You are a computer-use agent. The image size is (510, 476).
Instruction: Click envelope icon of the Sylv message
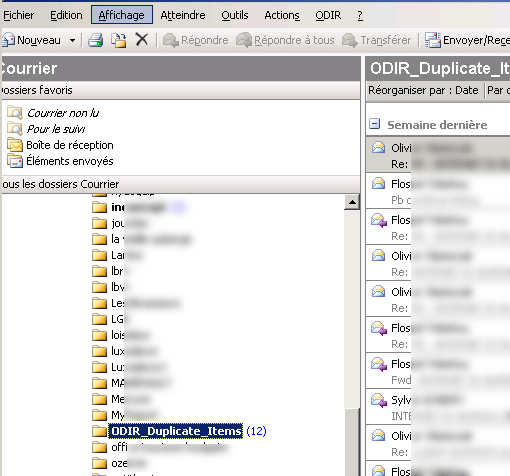point(378,400)
